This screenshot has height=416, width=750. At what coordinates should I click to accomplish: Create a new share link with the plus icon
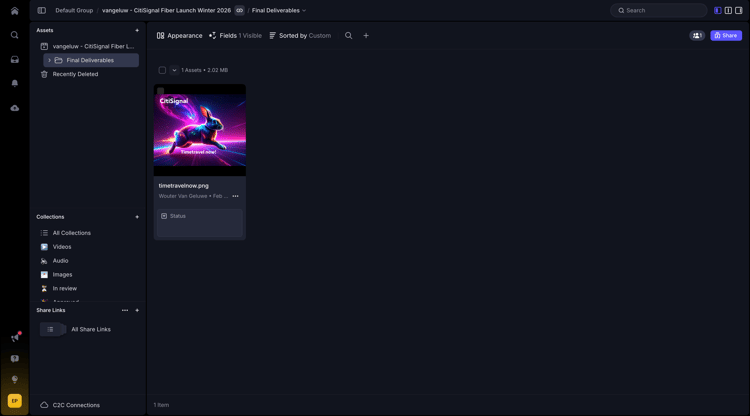point(137,310)
